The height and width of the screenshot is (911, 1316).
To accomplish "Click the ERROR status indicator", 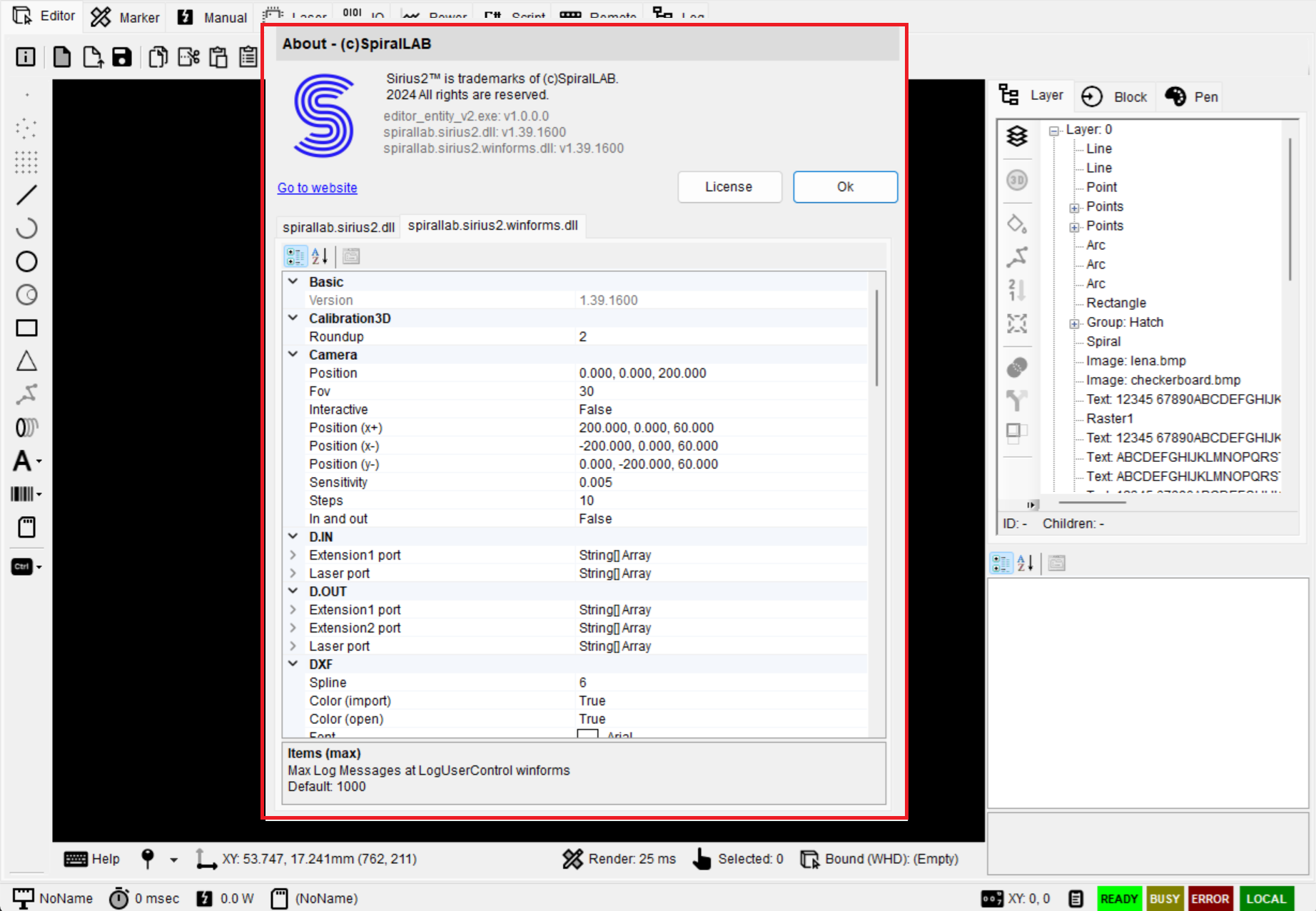I will (1210, 899).
